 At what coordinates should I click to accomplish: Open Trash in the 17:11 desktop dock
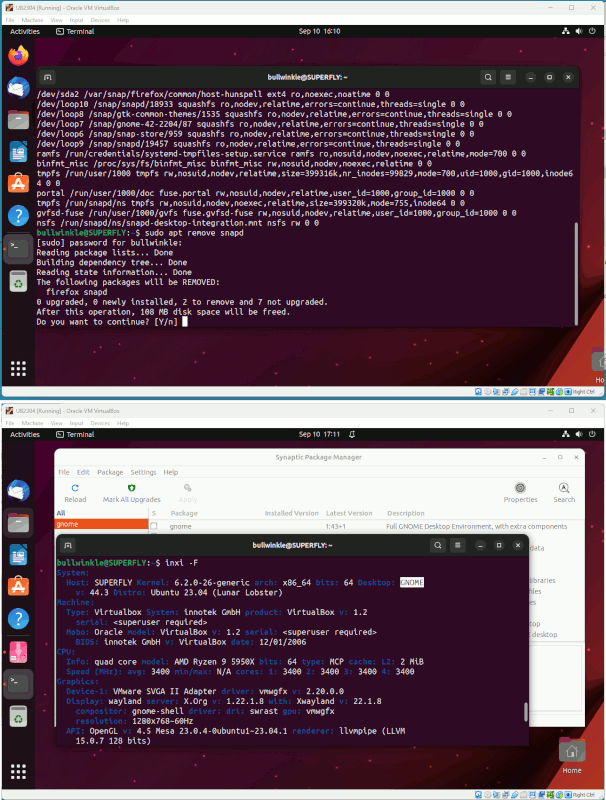click(18, 717)
